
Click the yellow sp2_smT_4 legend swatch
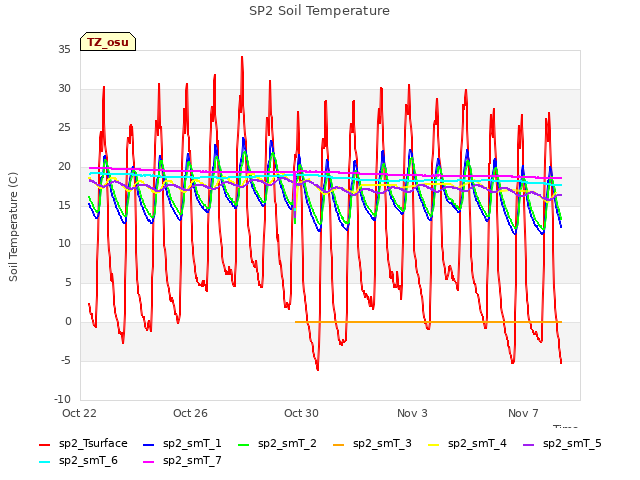(x=434, y=444)
